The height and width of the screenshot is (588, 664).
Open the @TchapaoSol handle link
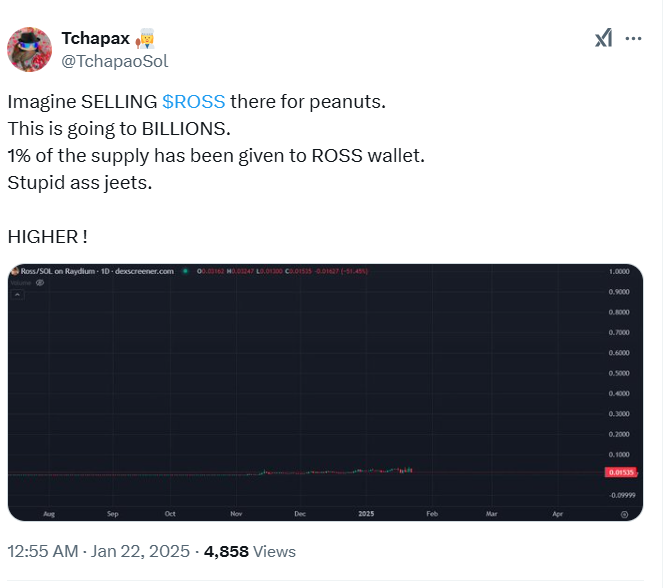pos(115,61)
